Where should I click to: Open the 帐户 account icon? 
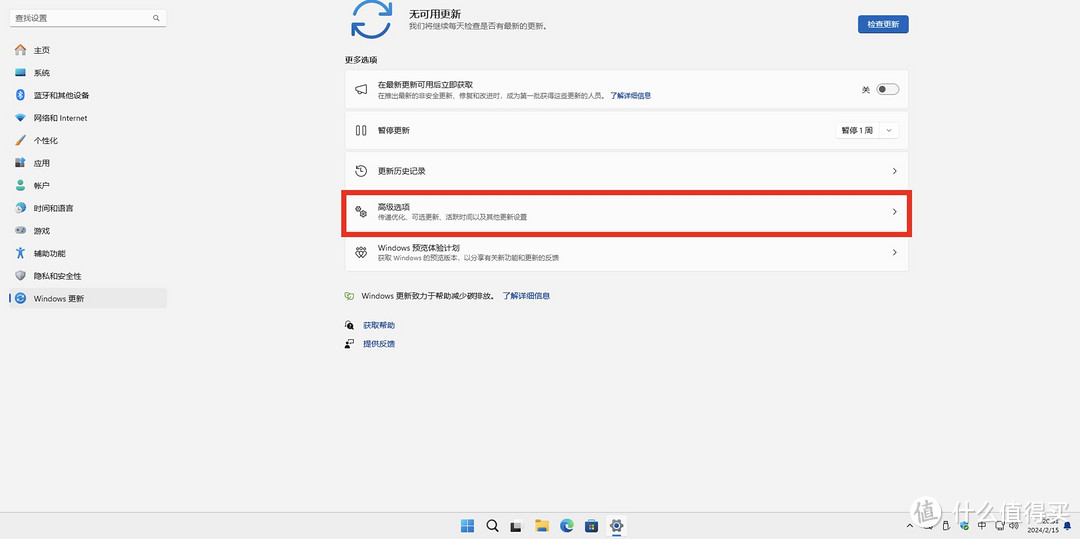[21, 185]
